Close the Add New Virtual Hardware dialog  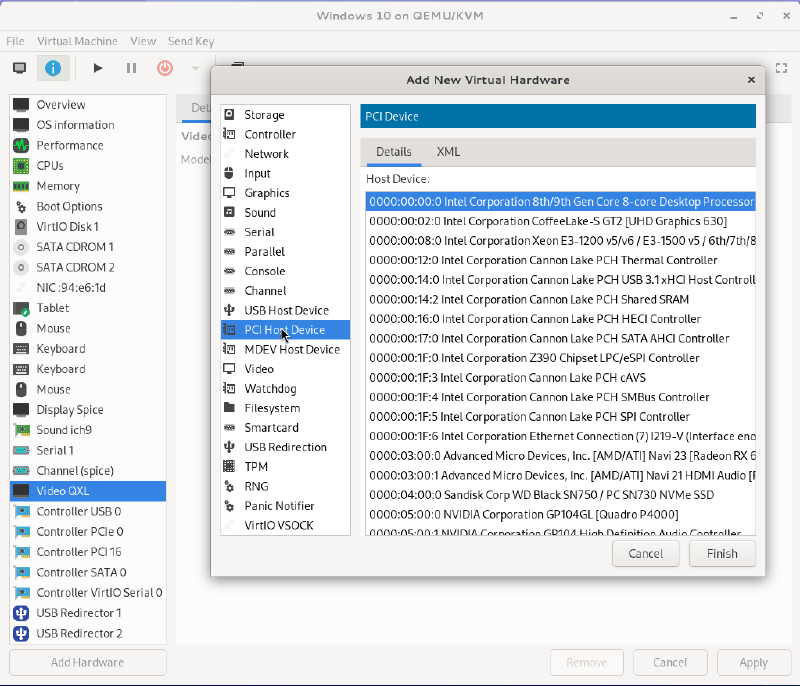(751, 80)
